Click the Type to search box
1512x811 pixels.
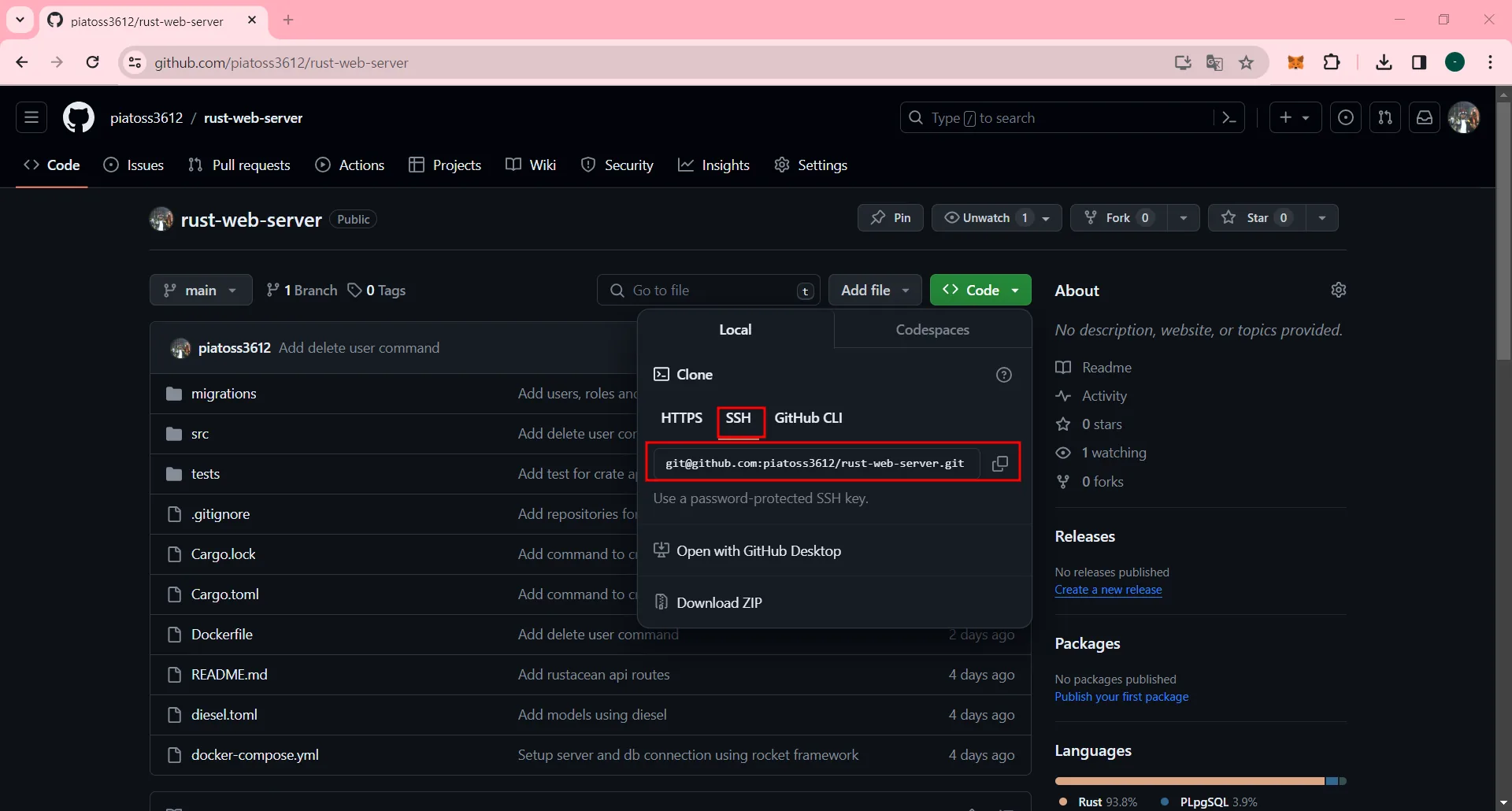coord(1057,118)
